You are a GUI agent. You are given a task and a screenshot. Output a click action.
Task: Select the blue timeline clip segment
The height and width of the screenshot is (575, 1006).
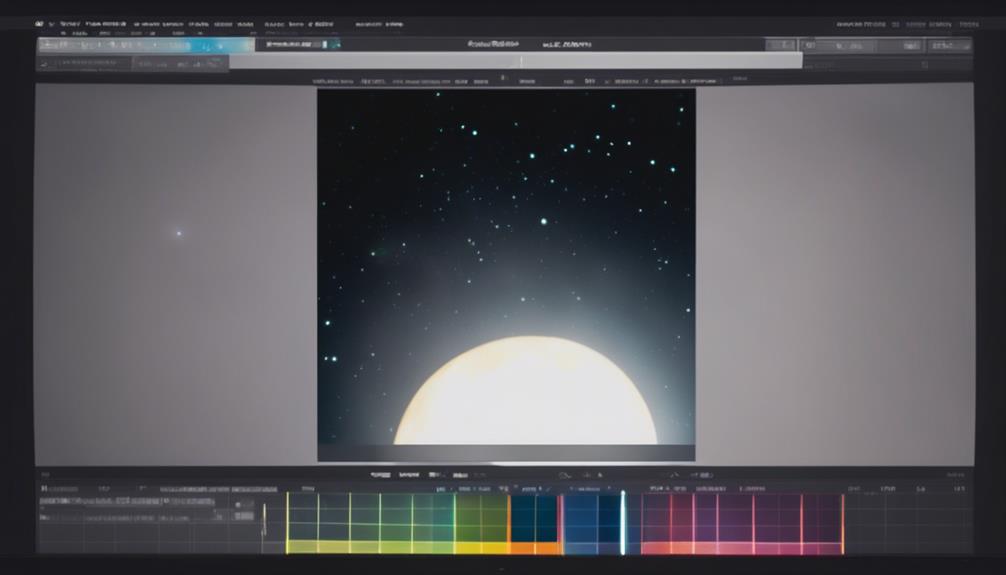pyautogui.click(x=590, y=522)
